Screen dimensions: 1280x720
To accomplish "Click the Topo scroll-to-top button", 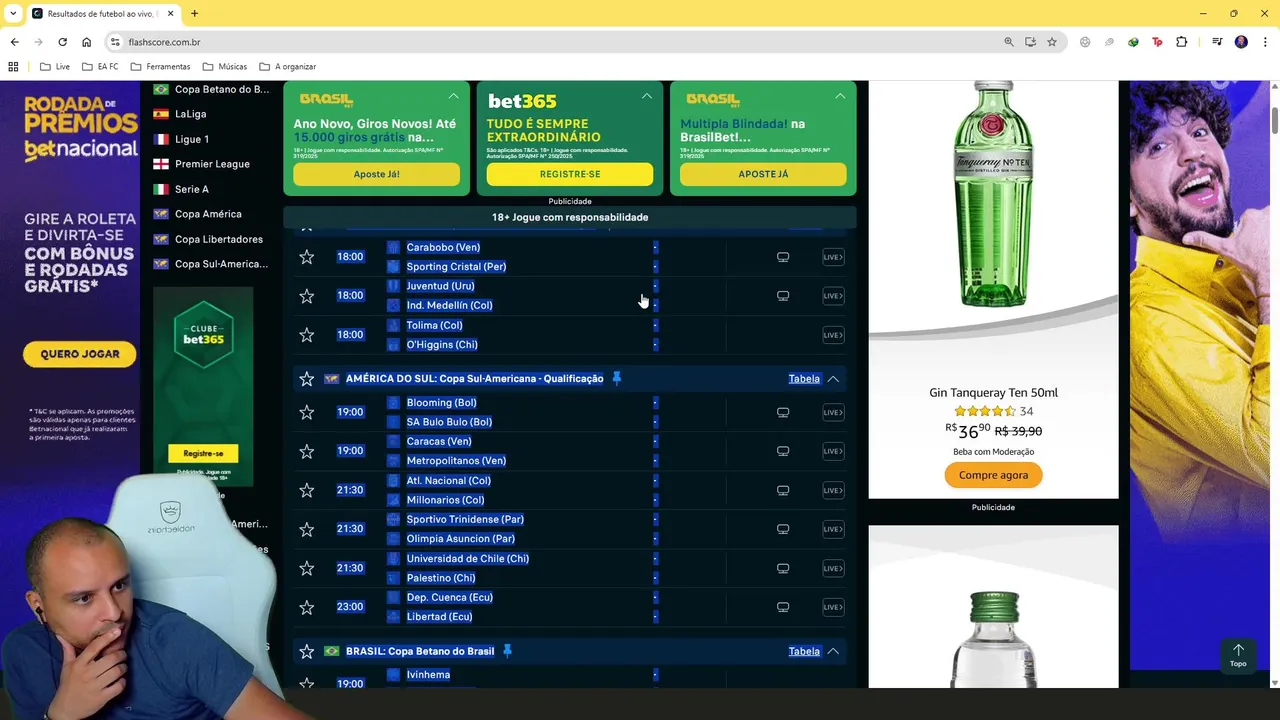I will (x=1238, y=655).
